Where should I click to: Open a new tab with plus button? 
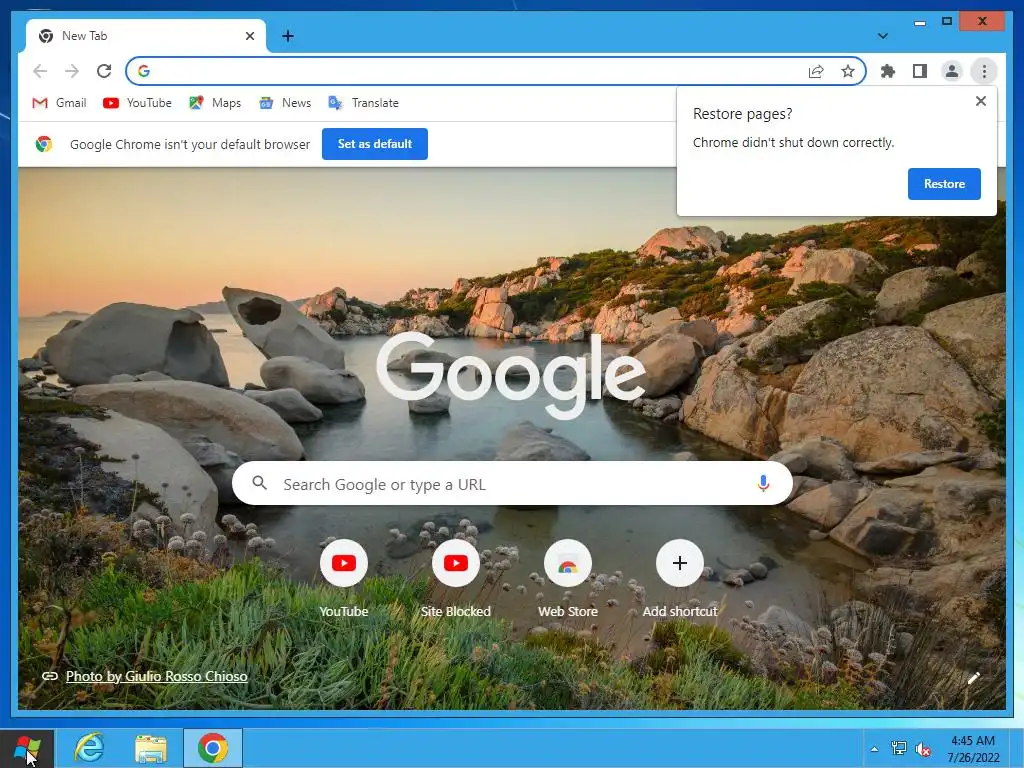(x=287, y=36)
